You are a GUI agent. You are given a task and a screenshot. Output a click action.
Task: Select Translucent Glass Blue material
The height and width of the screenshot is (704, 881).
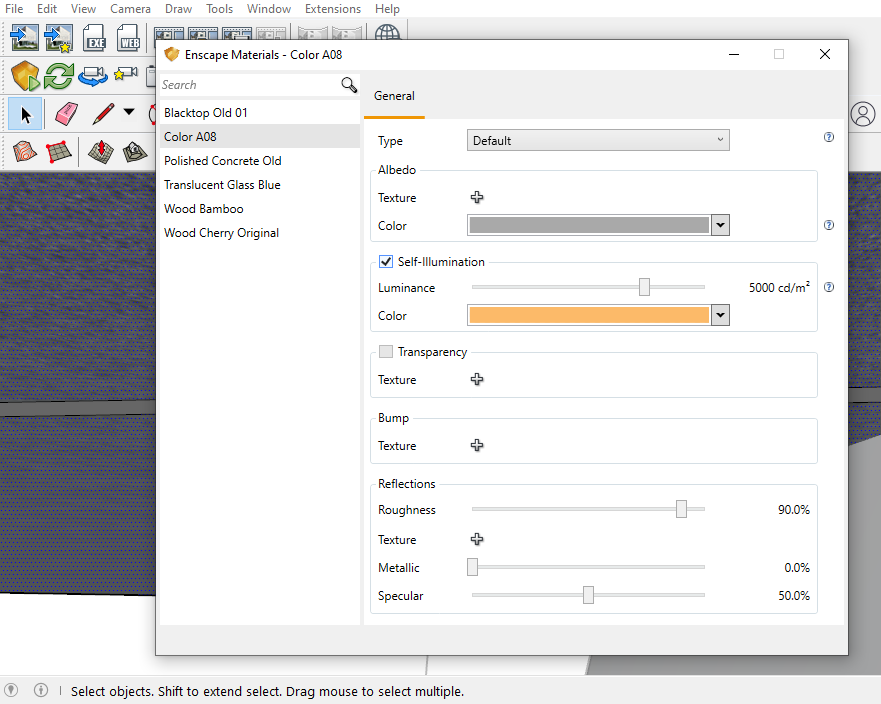click(260, 185)
